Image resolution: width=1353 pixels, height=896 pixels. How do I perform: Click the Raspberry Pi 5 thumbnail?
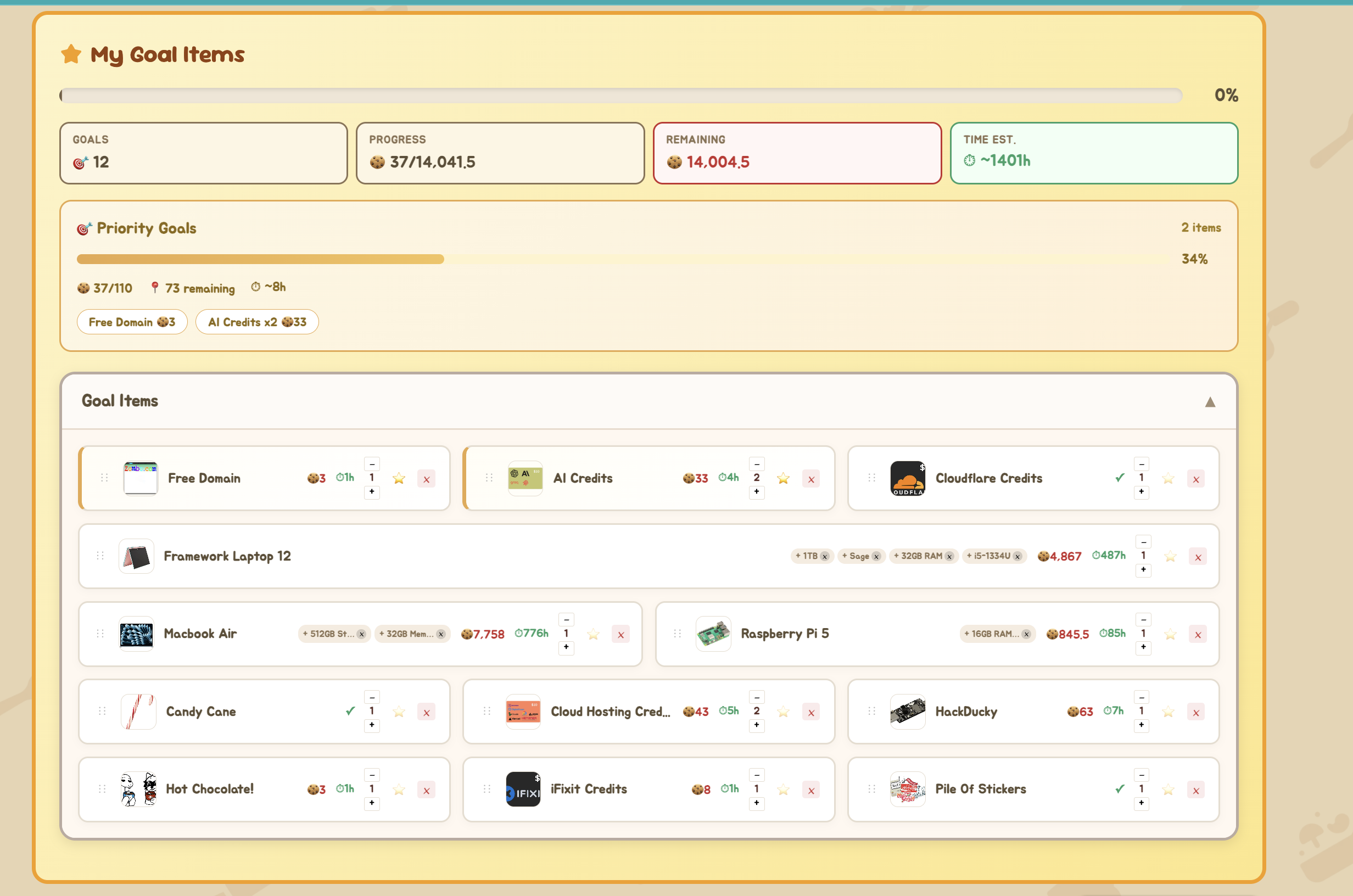click(x=713, y=634)
